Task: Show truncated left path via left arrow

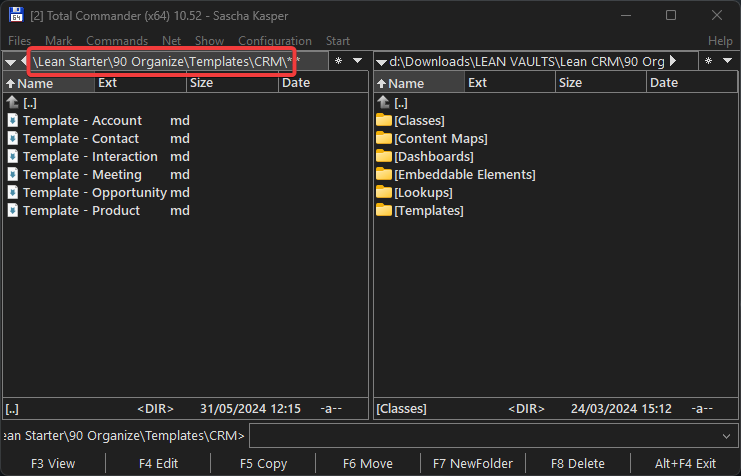Action: tap(24, 61)
